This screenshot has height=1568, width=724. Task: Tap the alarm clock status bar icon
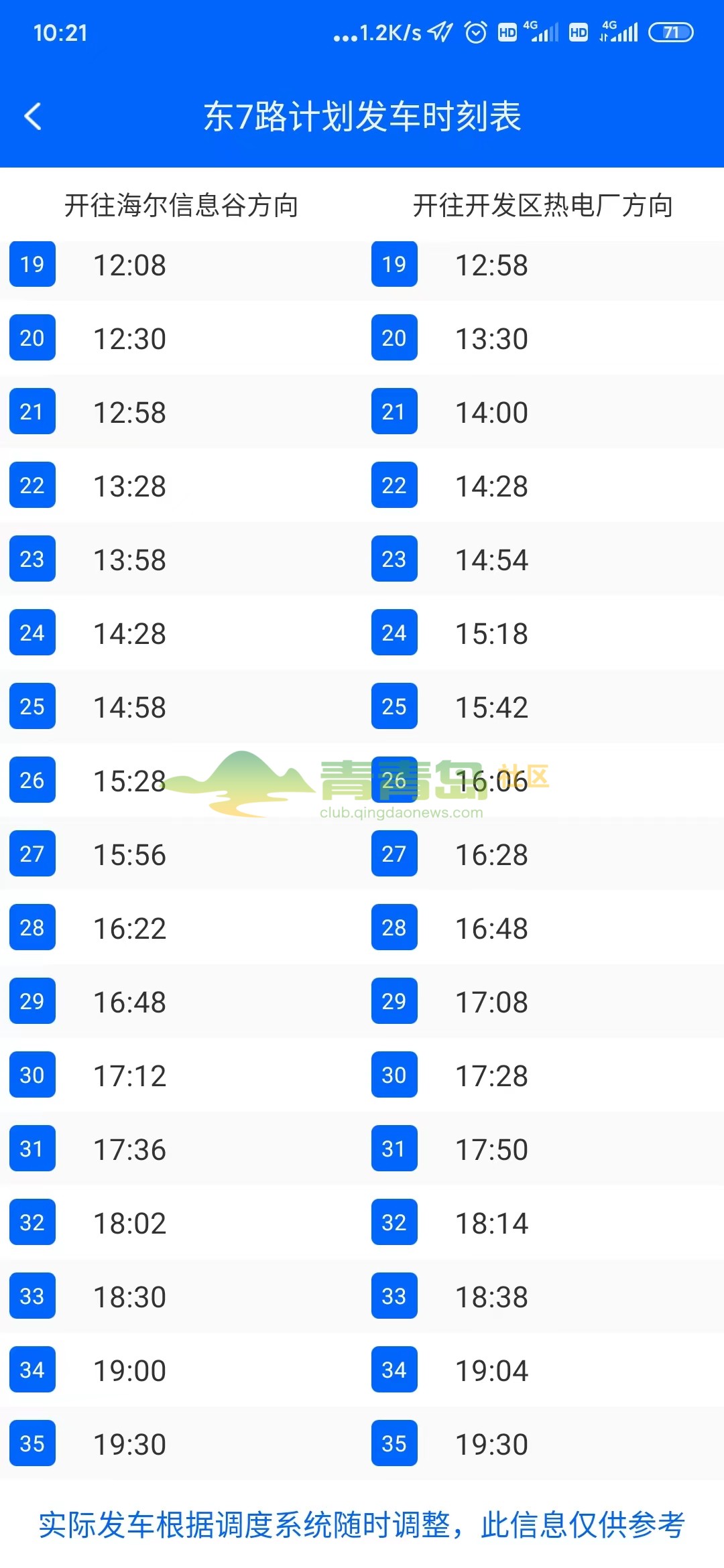pyautogui.click(x=476, y=32)
